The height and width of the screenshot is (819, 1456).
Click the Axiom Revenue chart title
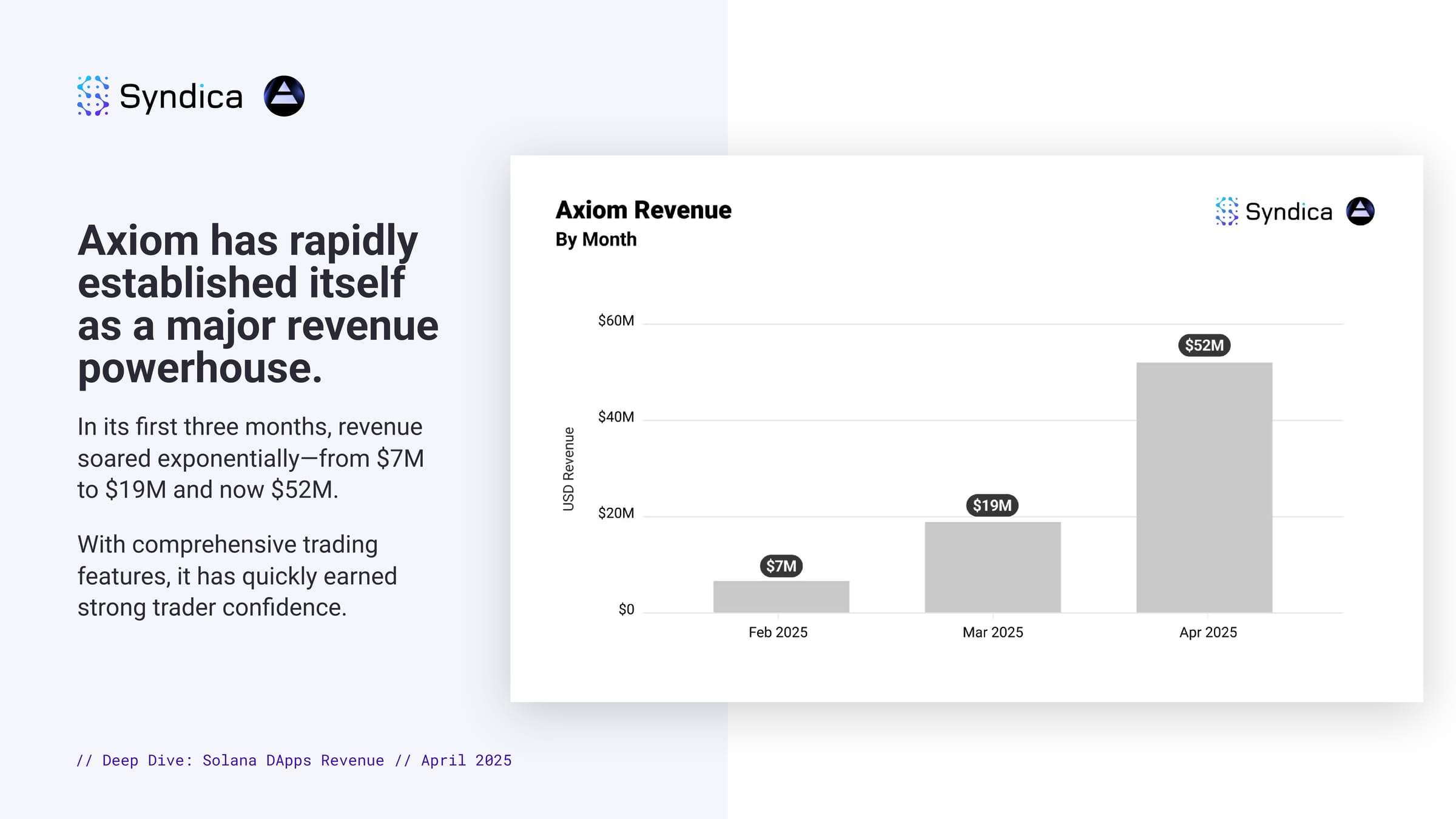(644, 210)
